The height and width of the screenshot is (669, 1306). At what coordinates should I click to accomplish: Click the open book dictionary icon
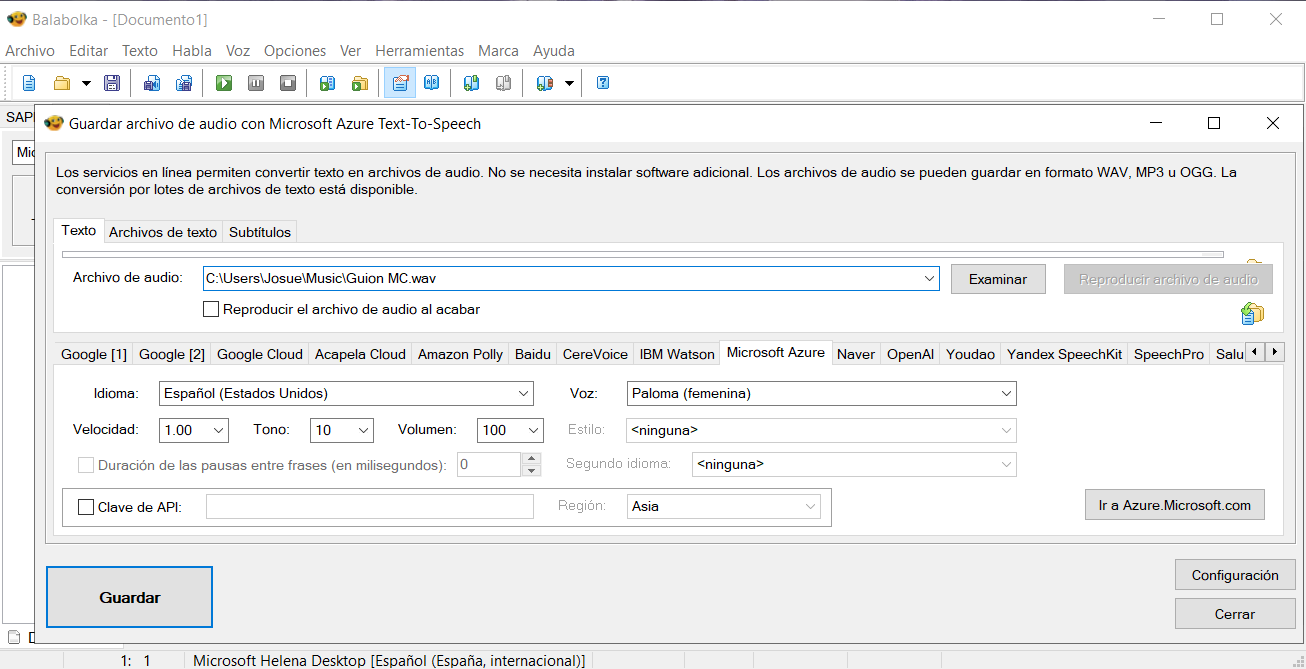click(x=431, y=83)
